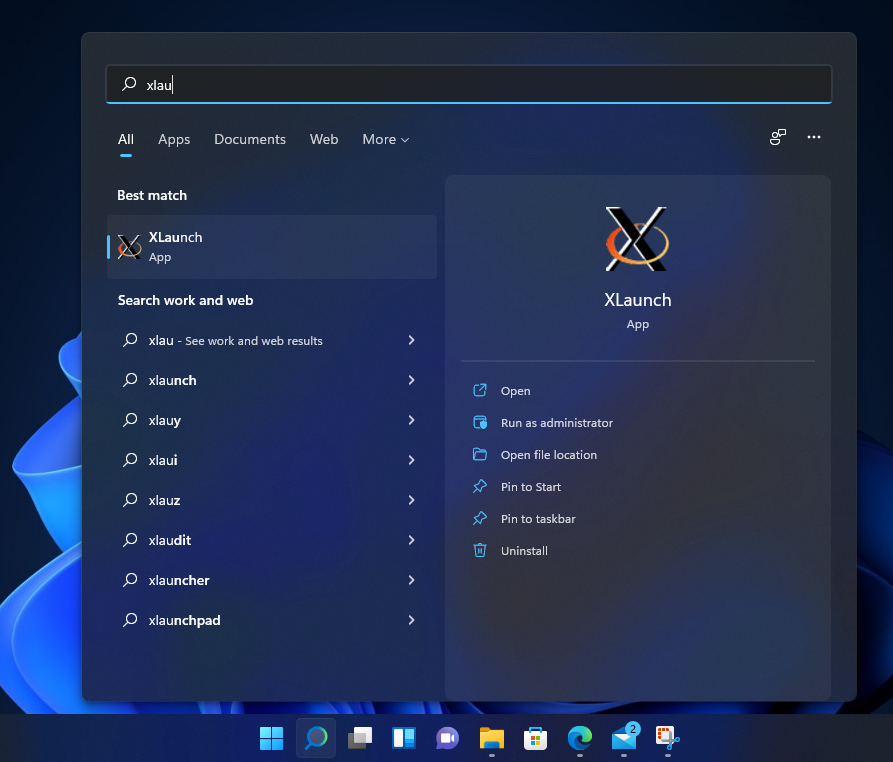Expand arrow next to xlauy suggestion
The image size is (893, 762).
point(412,420)
